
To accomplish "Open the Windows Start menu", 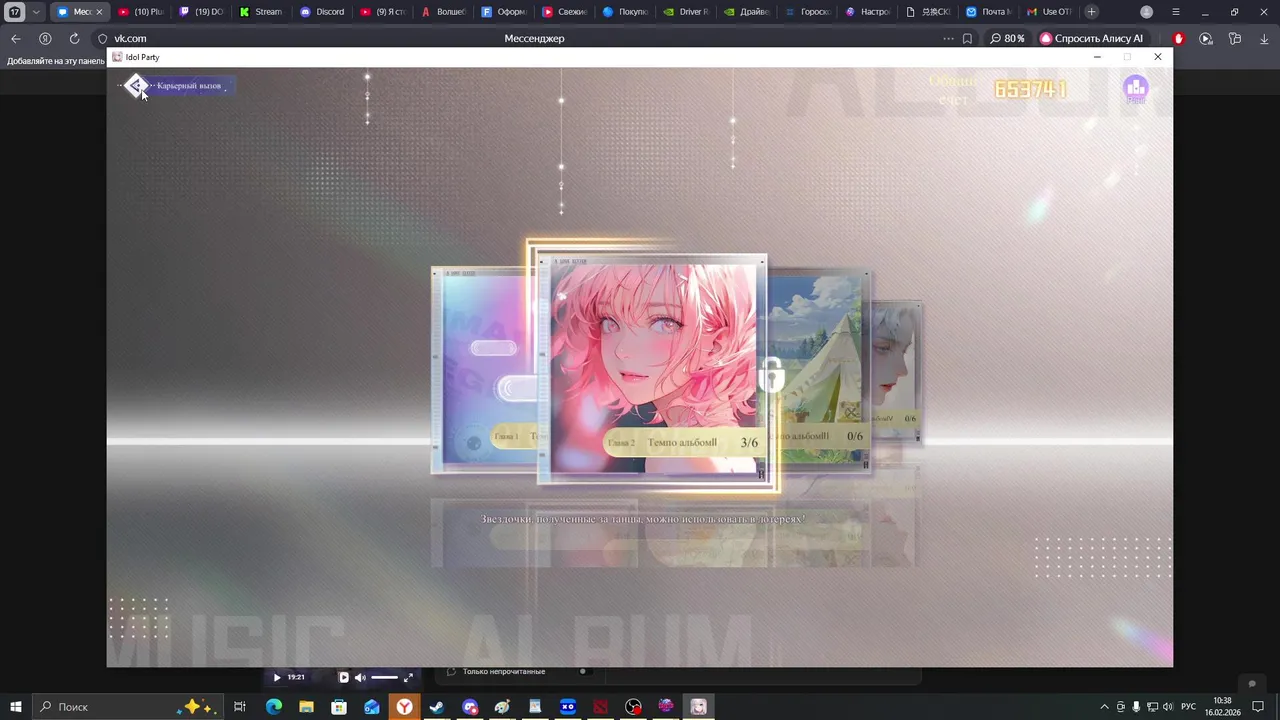I will (16, 707).
